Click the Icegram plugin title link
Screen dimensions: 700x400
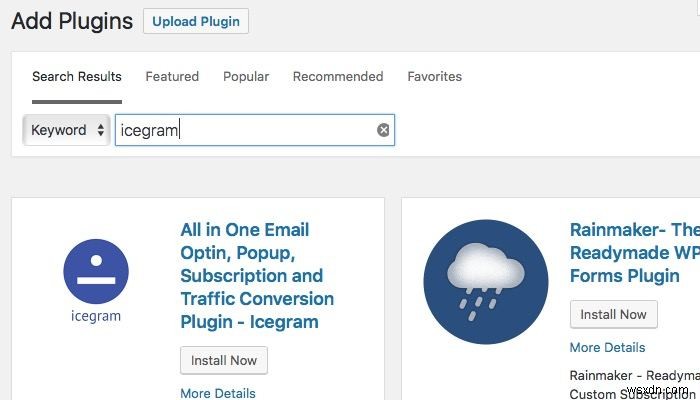[257, 275]
